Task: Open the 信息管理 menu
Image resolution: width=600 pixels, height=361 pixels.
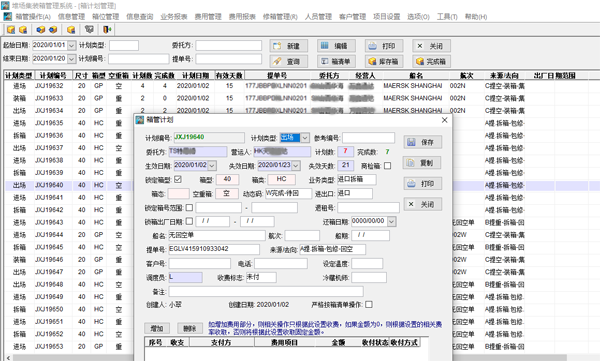Action: pyautogui.click(x=71, y=16)
